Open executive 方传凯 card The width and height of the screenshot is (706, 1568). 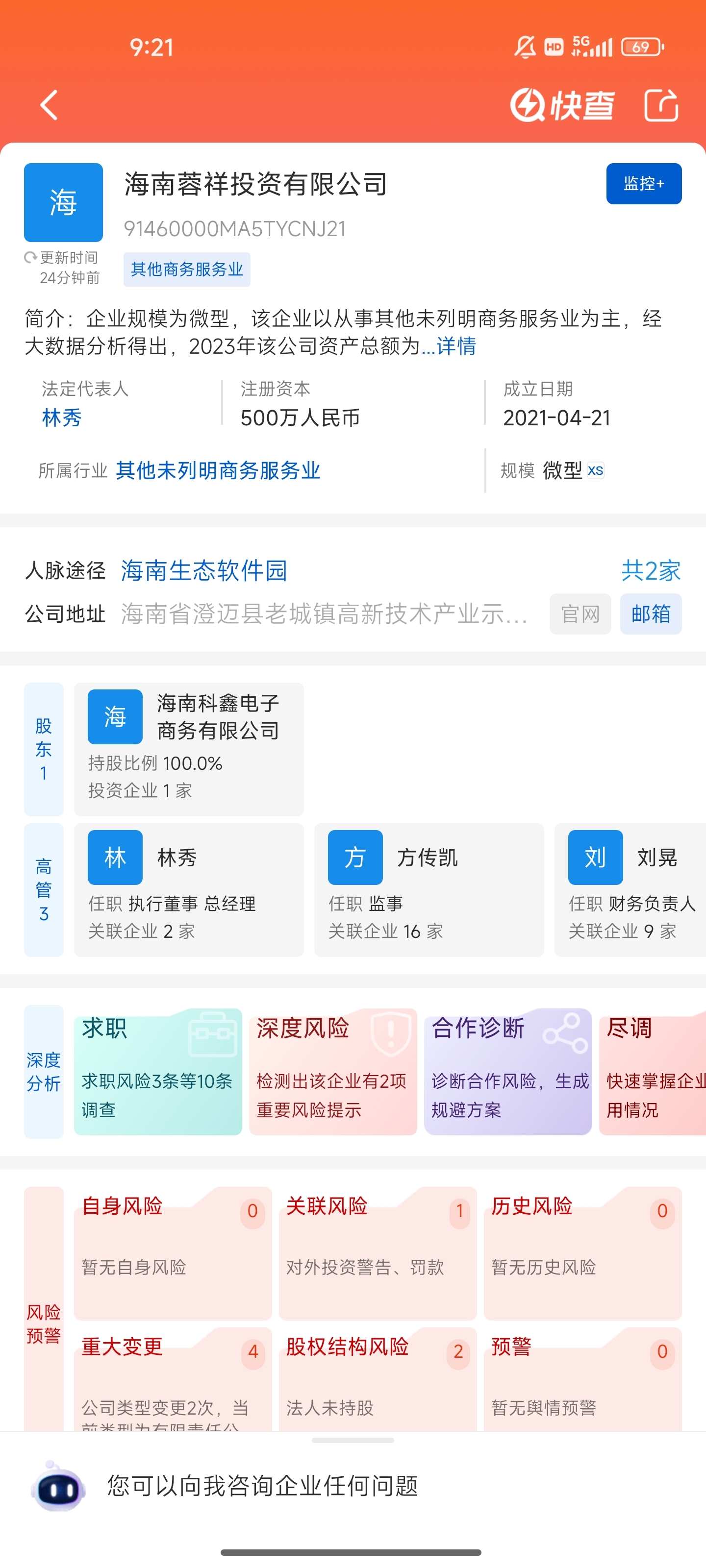pos(429,890)
